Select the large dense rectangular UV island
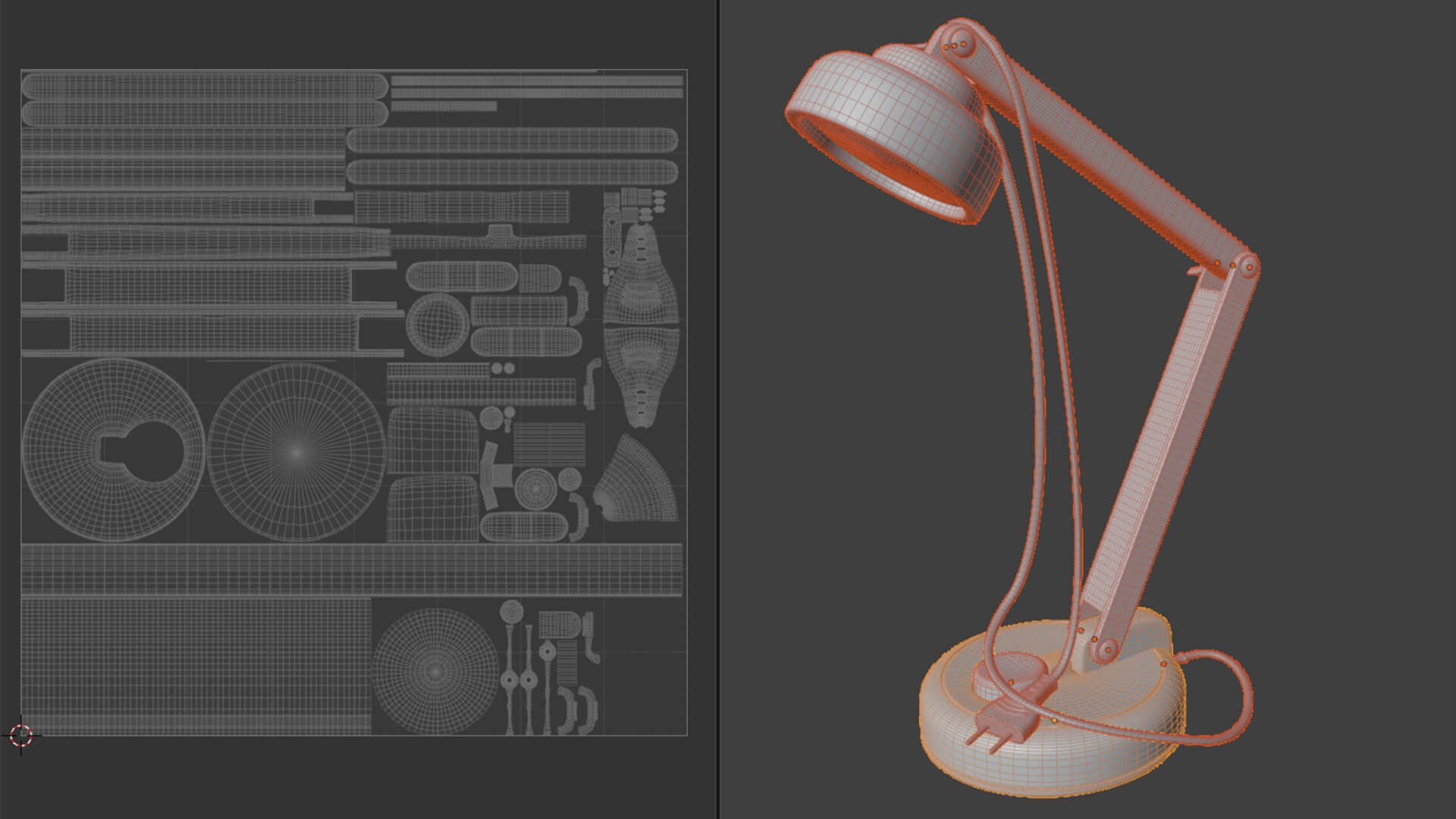Image resolution: width=1456 pixels, height=819 pixels. [196, 666]
